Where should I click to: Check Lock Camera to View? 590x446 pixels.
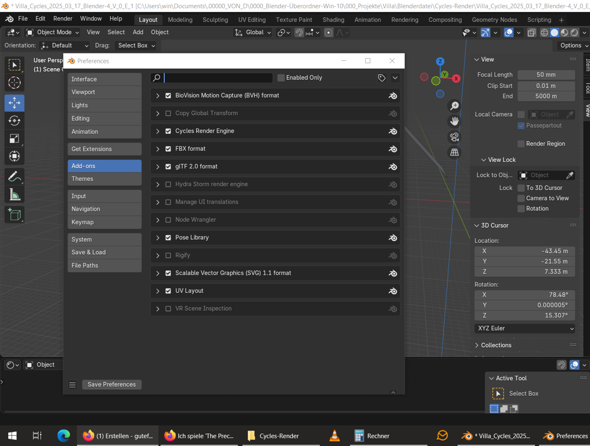pyautogui.click(x=521, y=198)
